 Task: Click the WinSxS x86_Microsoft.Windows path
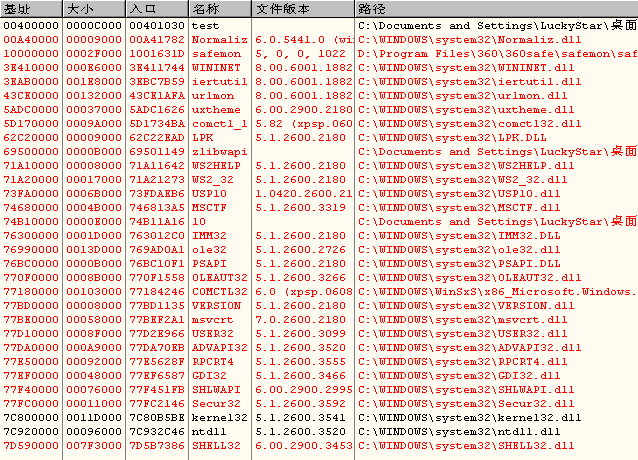pyautogui.click(x=498, y=292)
